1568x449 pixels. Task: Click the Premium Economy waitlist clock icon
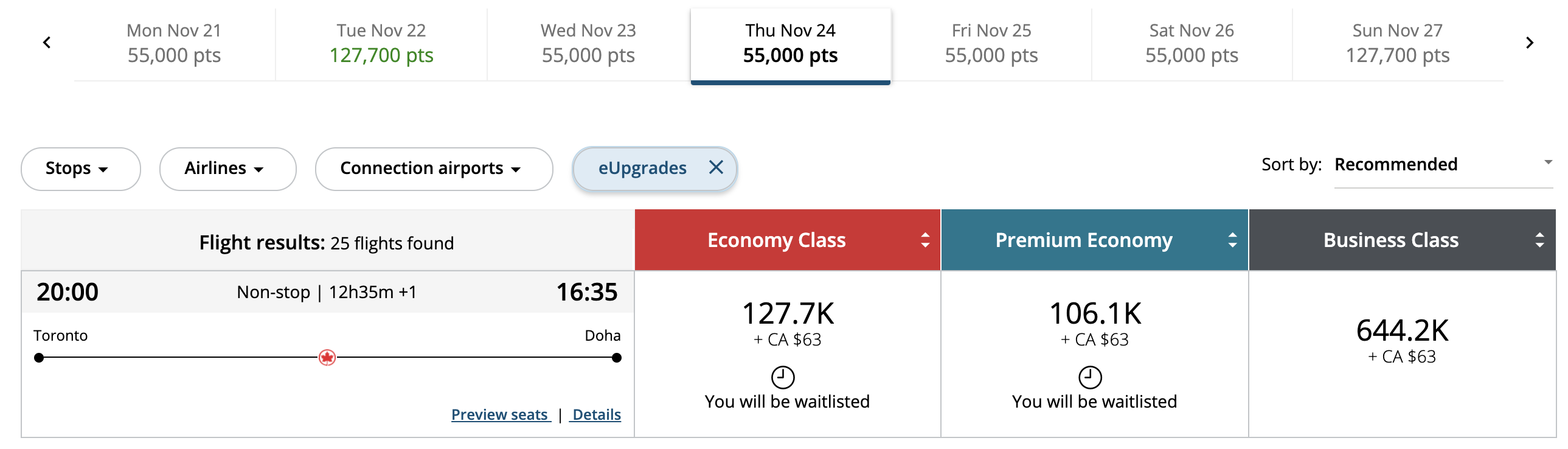(1089, 377)
